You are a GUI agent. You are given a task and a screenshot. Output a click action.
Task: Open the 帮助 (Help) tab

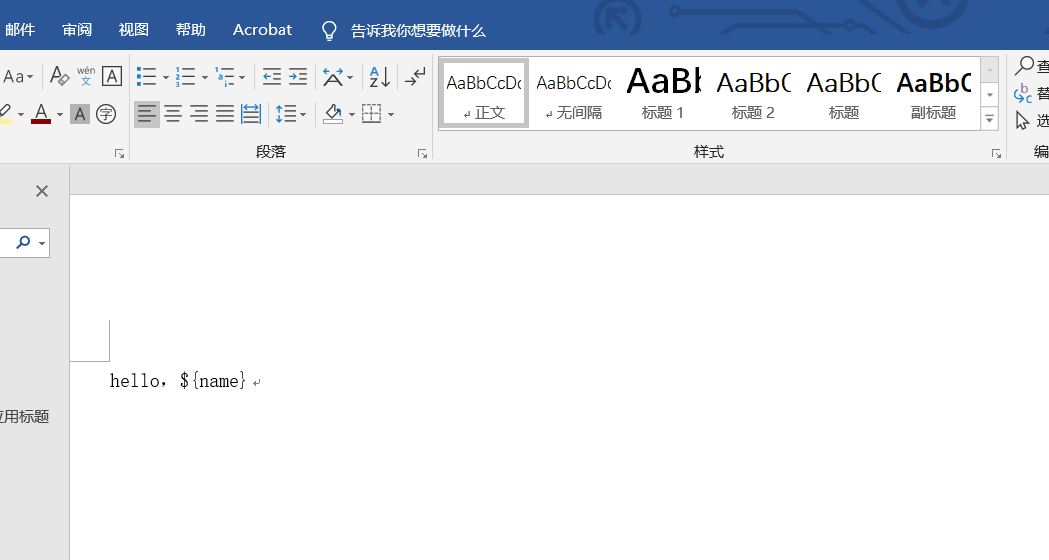(191, 30)
